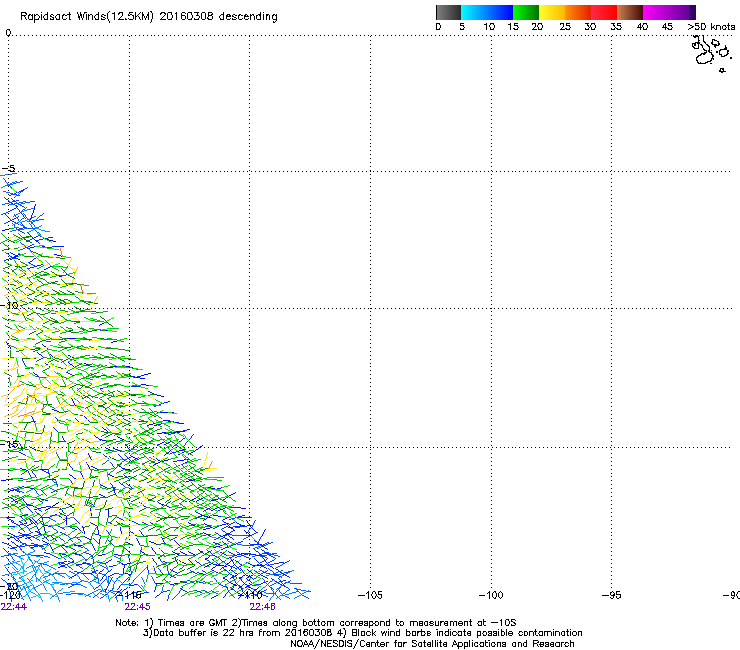Click the gray 0-5 knots color segment
This screenshot has width=740, height=650.
448,12
